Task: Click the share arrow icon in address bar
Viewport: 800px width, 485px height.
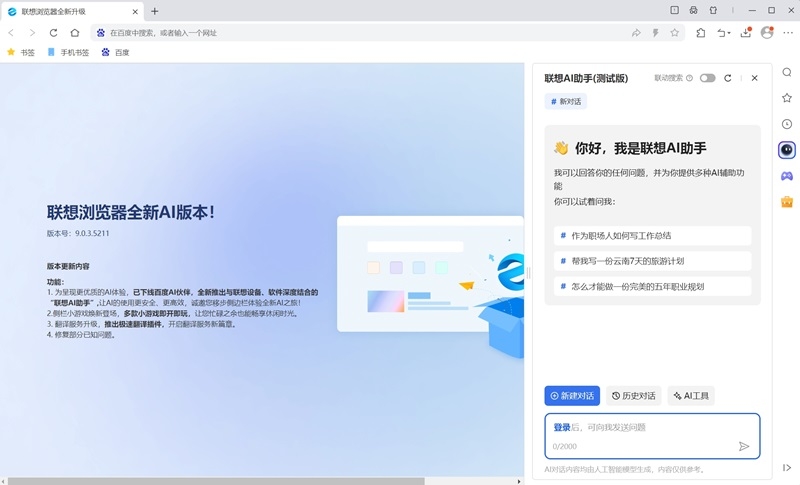Action: click(636, 33)
